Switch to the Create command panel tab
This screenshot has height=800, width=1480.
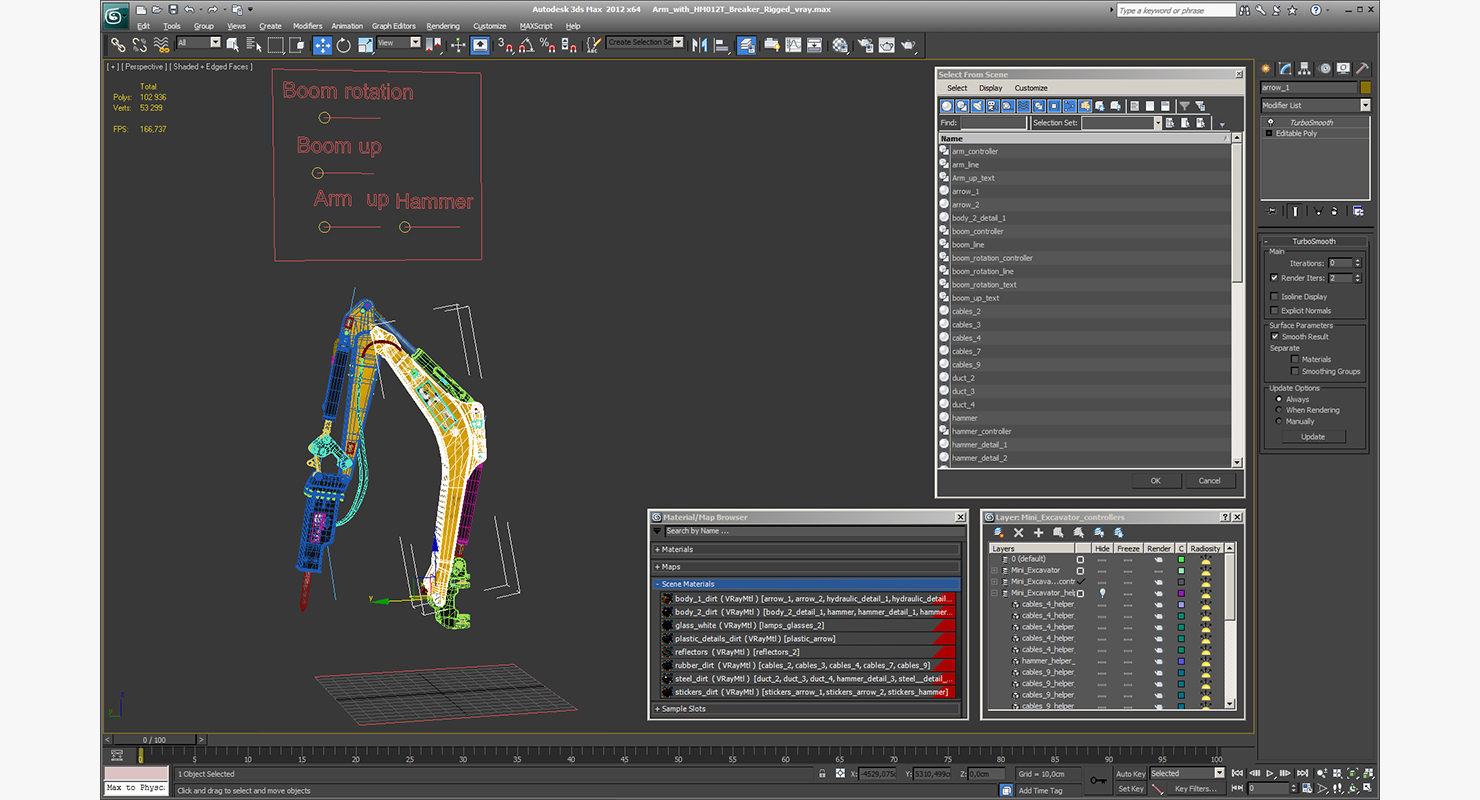click(x=1266, y=69)
